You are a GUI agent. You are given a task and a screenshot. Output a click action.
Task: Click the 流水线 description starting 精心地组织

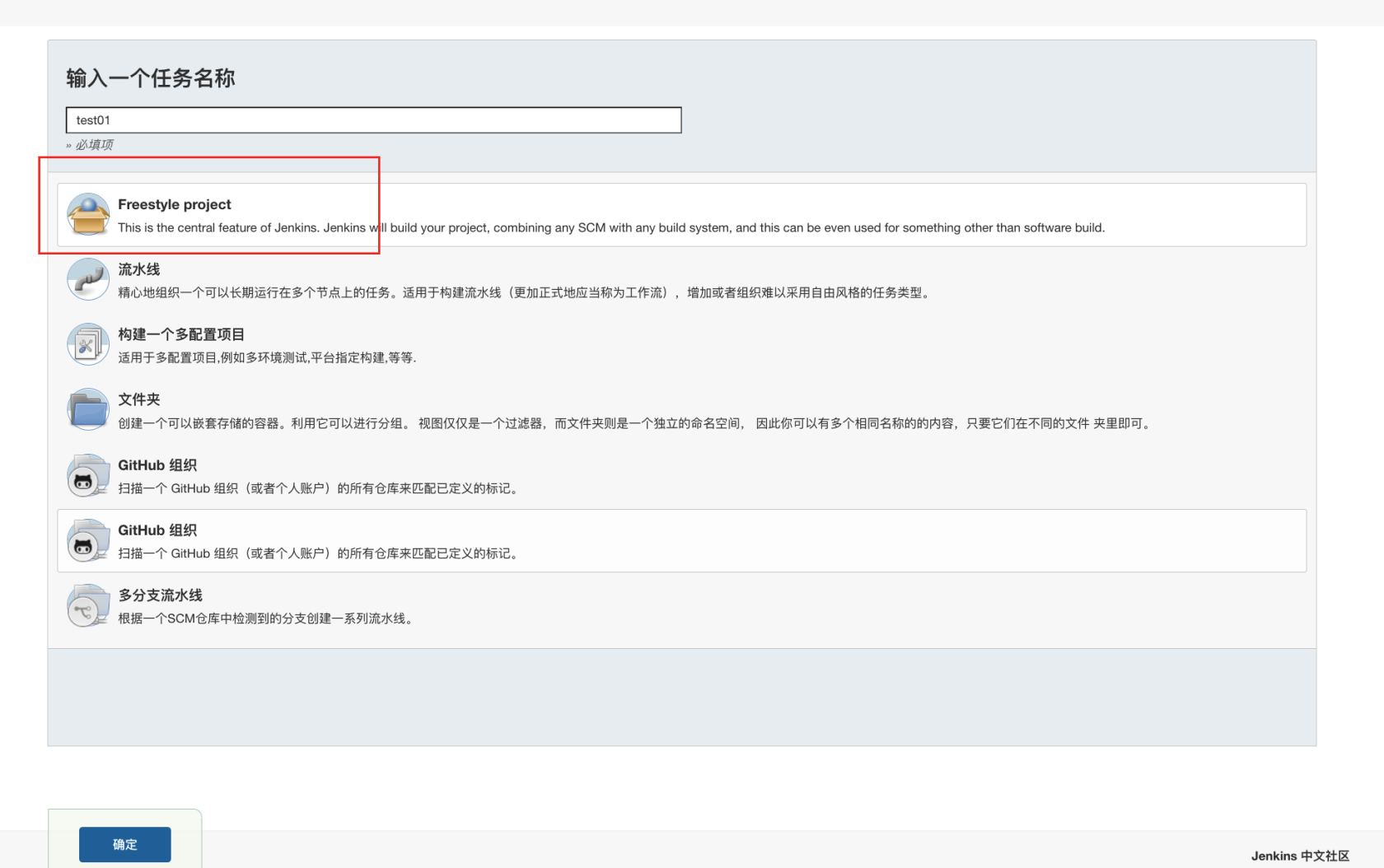tap(526, 293)
